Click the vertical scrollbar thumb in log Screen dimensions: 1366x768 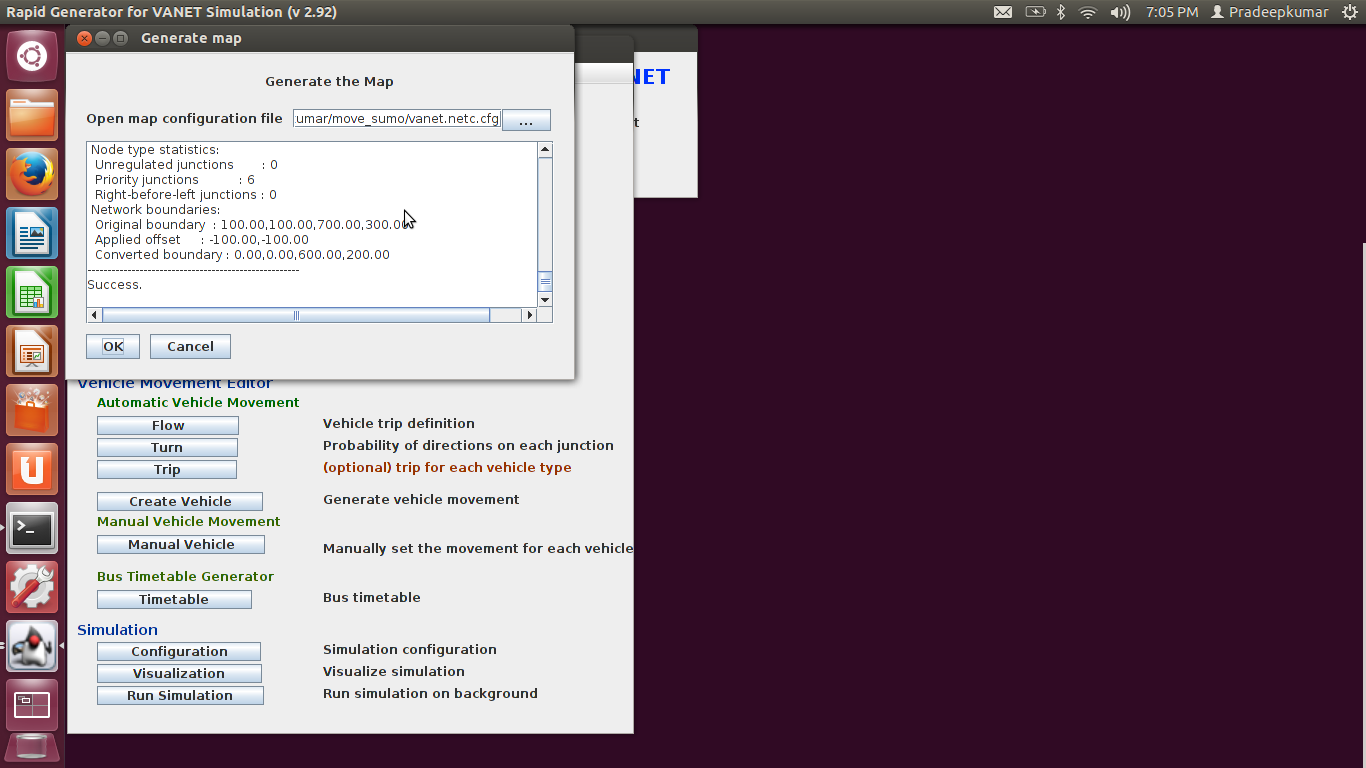point(545,282)
